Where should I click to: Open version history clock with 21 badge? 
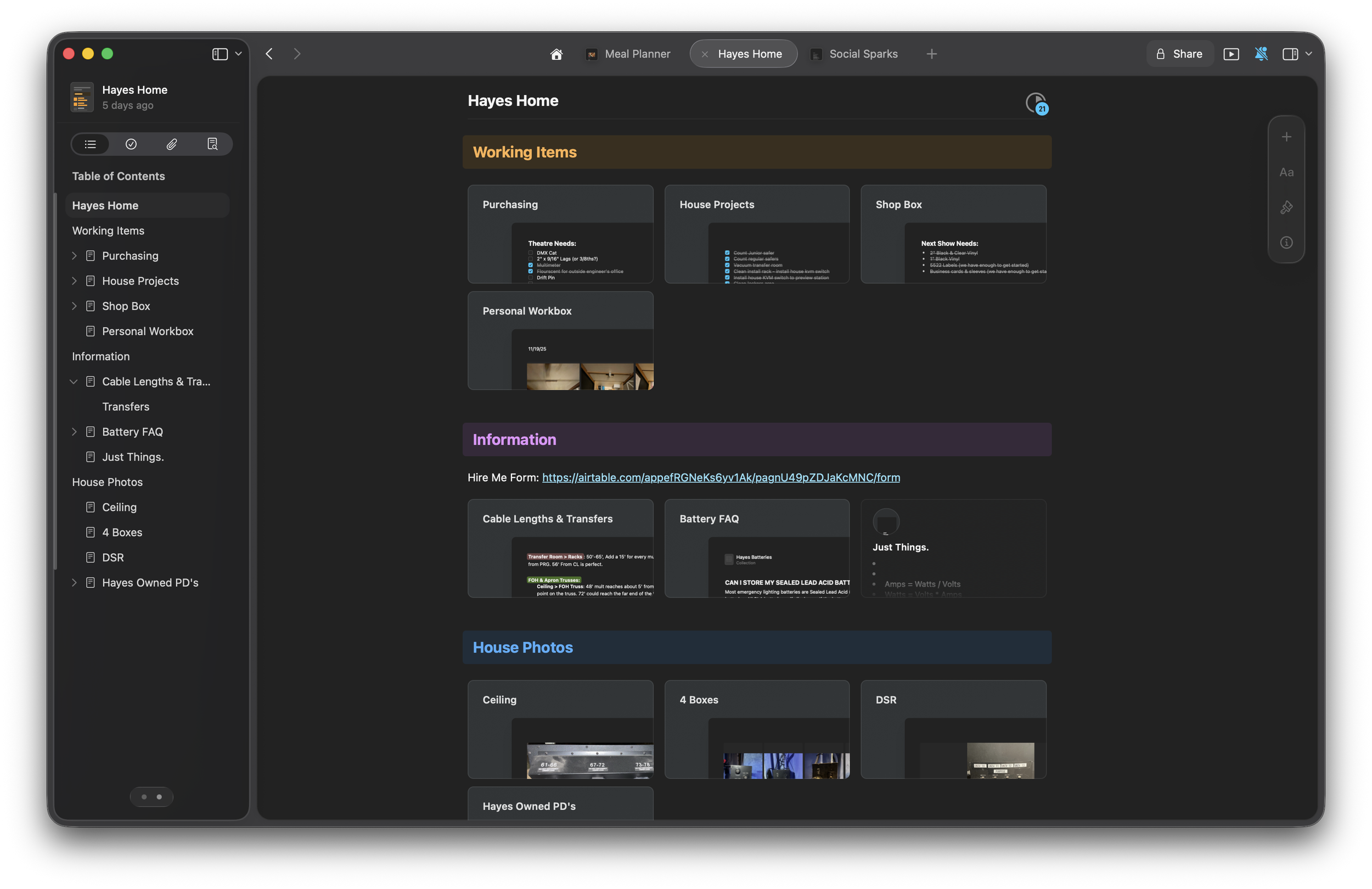tap(1037, 103)
